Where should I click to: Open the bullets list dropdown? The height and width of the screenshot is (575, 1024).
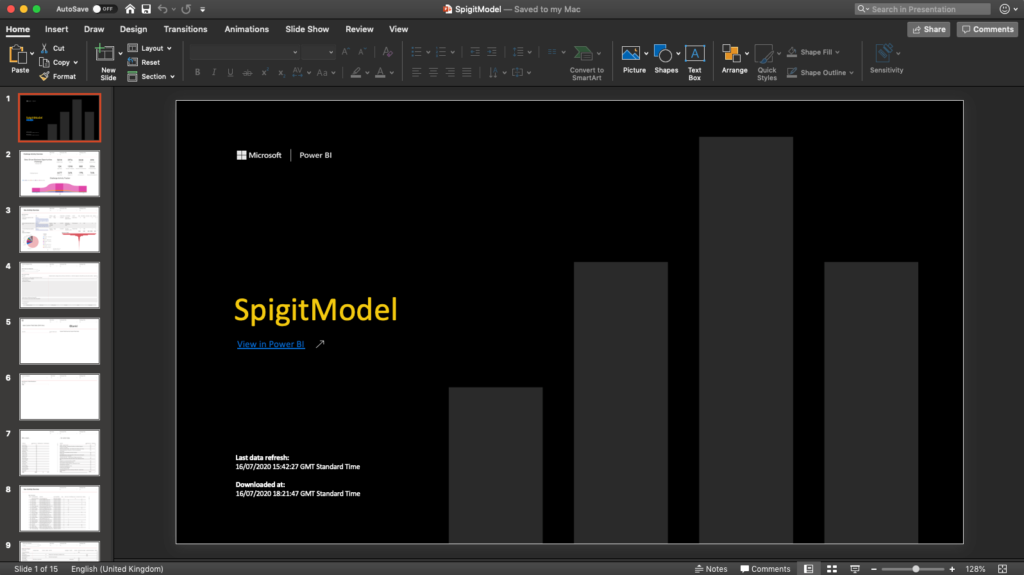(x=428, y=52)
